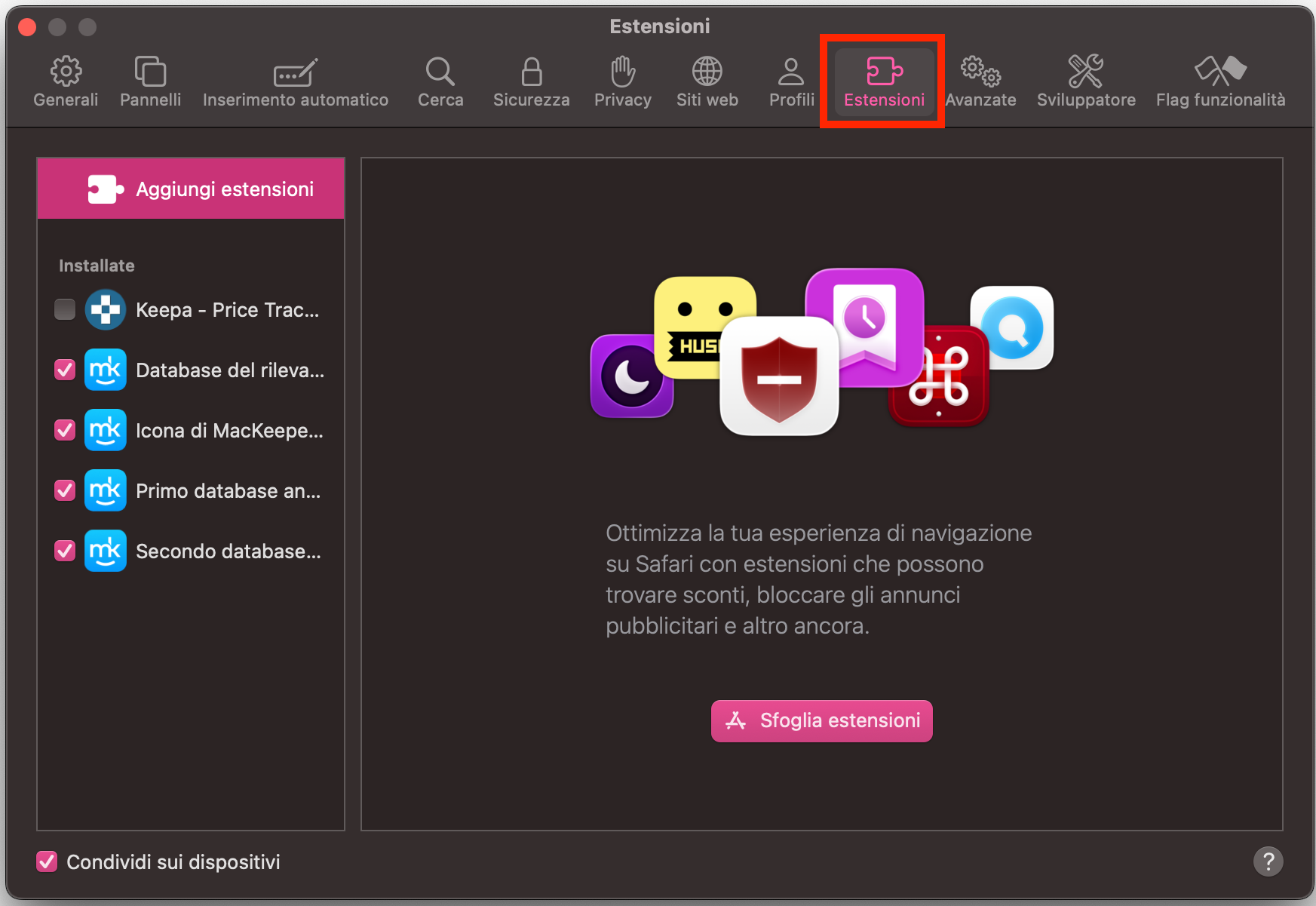Open the Siti web globe icon
This screenshot has height=906, width=1316.
click(707, 72)
